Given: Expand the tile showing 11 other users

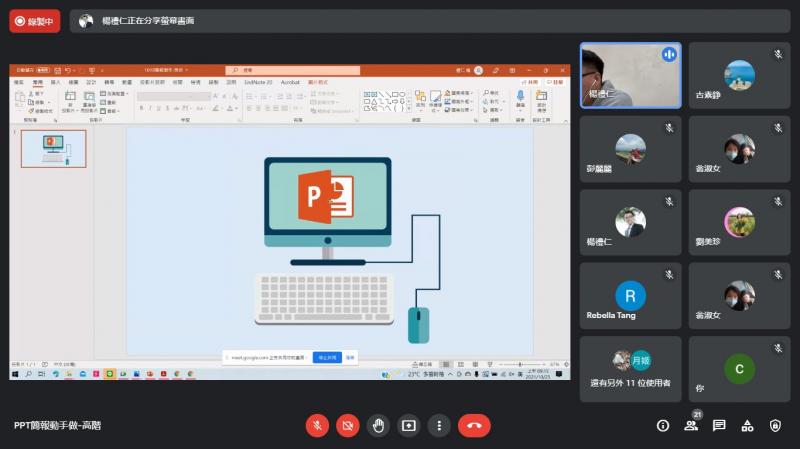Looking at the screenshot, I should 630,368.
